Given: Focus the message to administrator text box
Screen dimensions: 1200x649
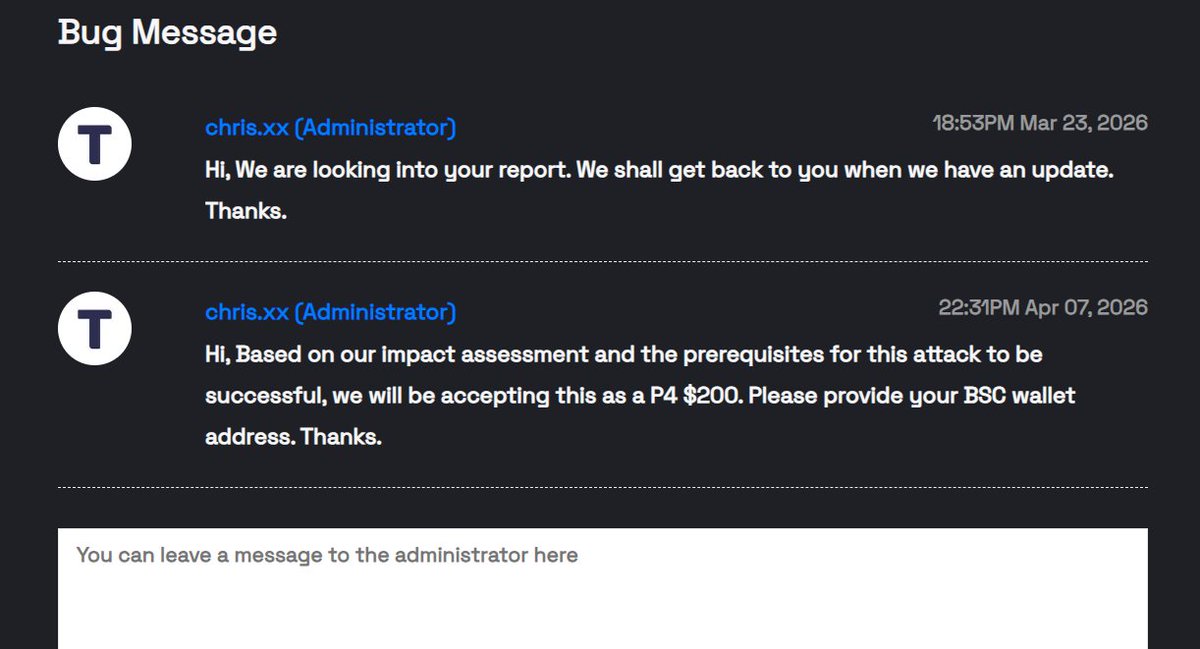Looking at the screenshot, I should (x=602, y=588).
